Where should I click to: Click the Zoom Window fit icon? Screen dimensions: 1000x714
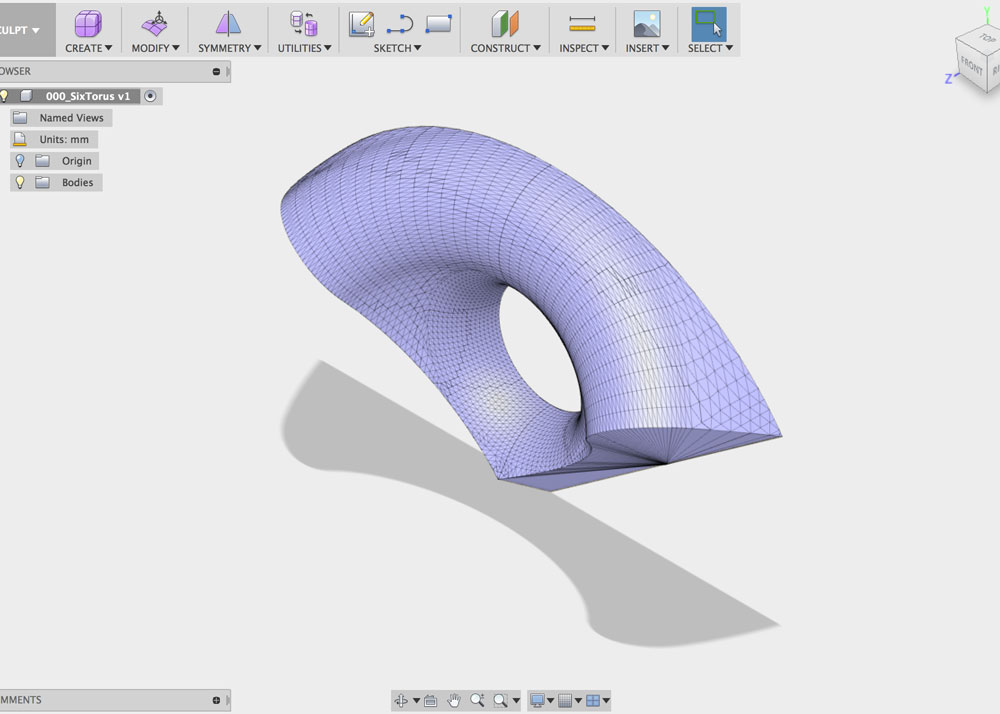tap(501, 701)
